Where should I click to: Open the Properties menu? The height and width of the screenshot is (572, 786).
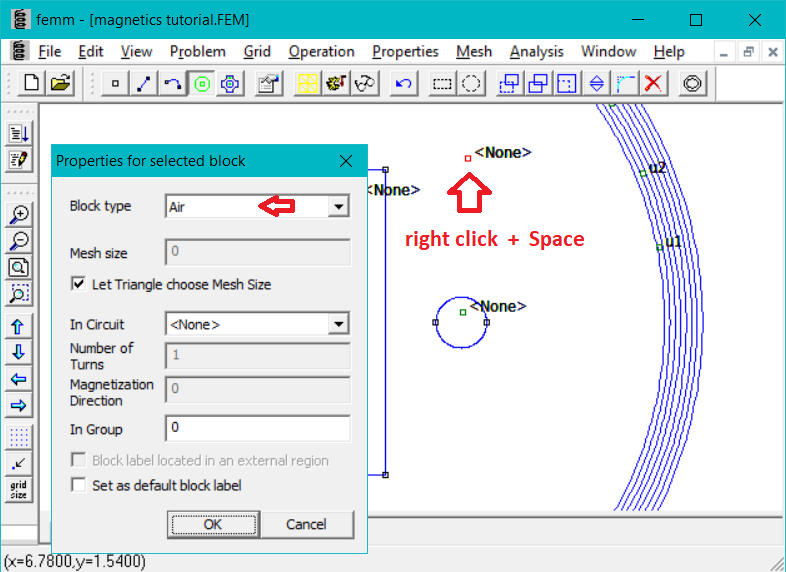pos(405,51)
